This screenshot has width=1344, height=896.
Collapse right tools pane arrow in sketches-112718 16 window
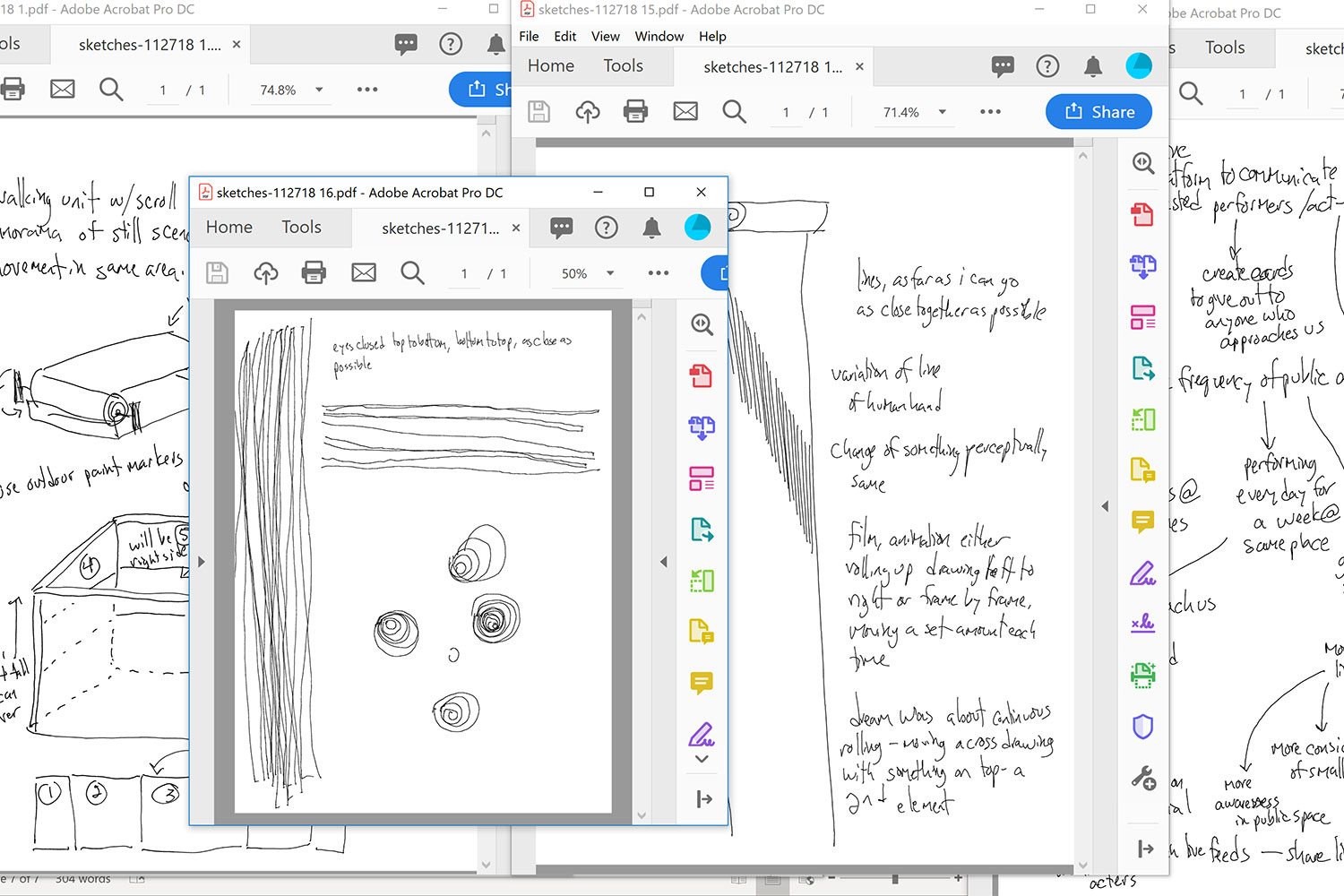664,562
